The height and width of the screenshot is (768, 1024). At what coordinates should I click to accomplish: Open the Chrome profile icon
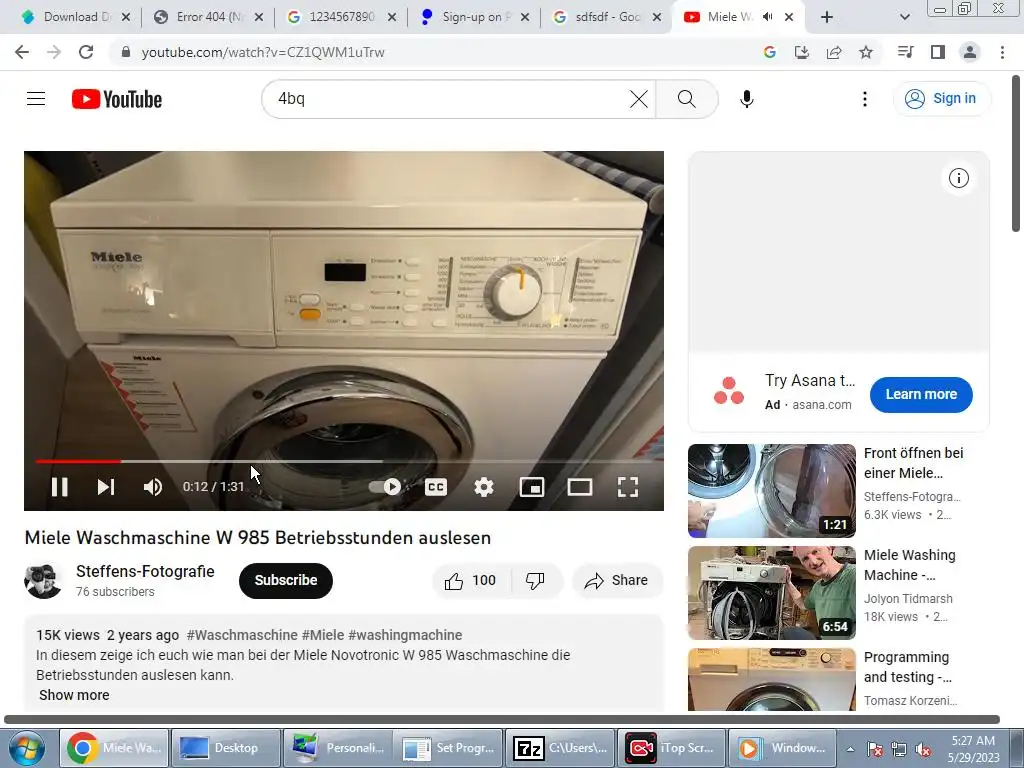(x=970, y=52)
